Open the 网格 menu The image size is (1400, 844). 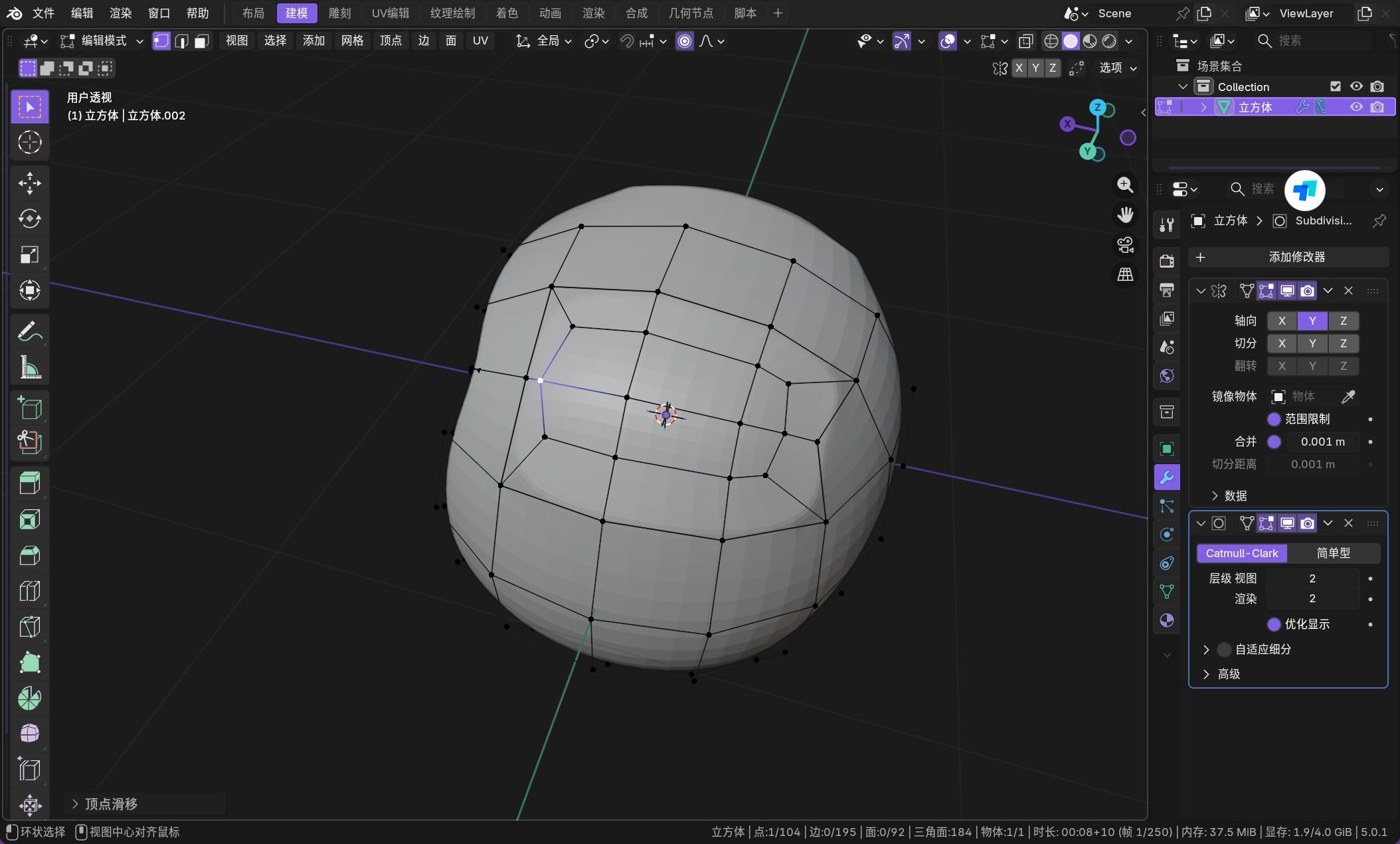click(352, 41)
